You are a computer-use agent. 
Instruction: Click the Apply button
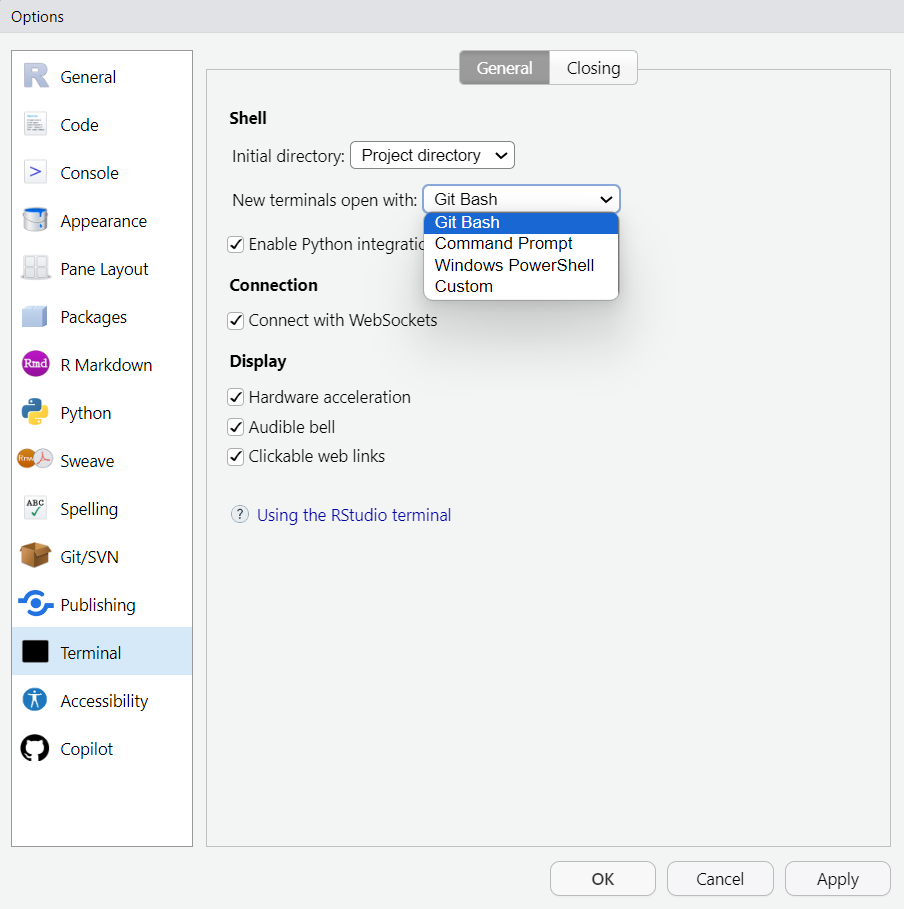(x=837, y=879)
